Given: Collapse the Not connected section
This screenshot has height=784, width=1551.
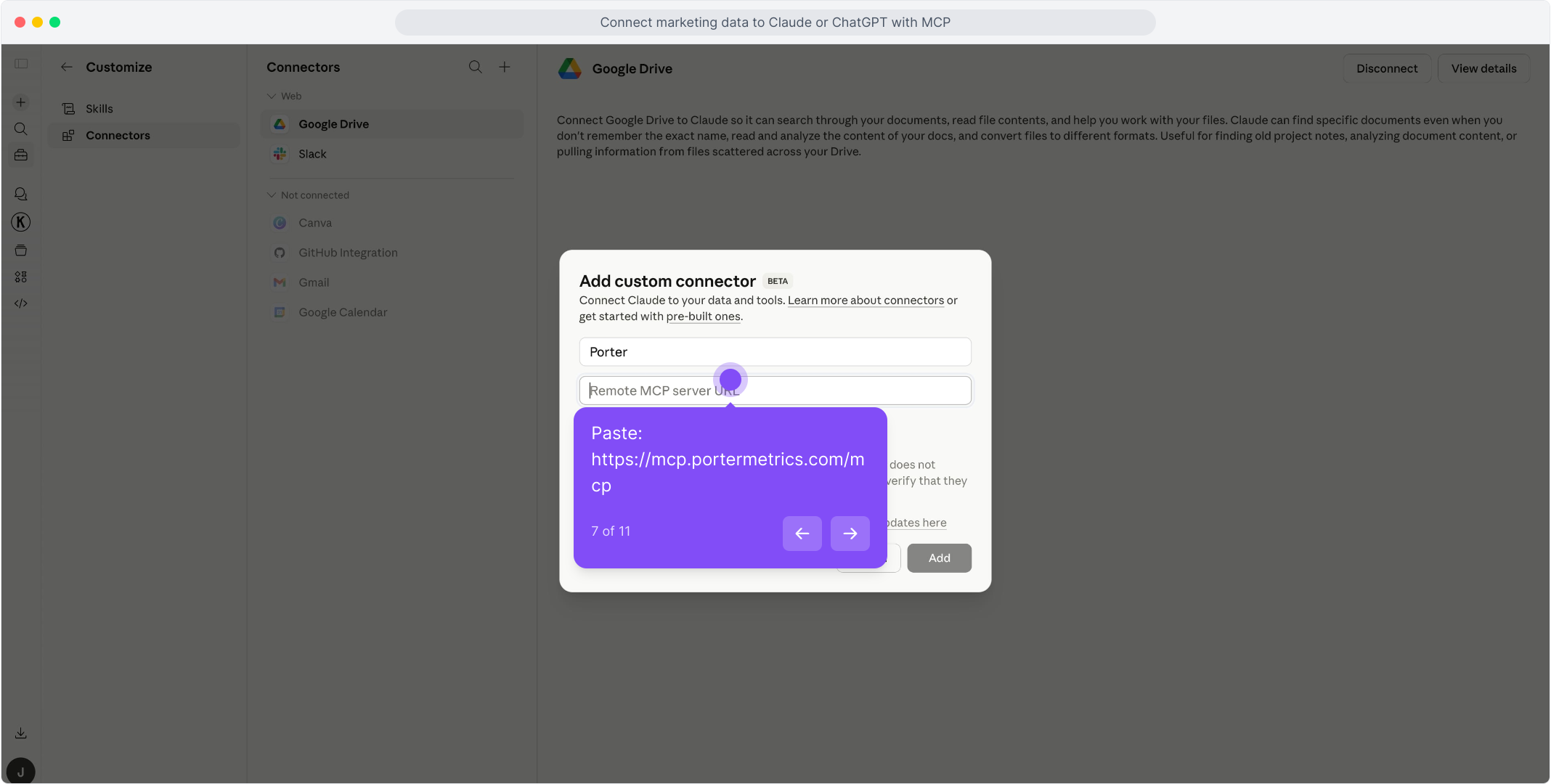Looking at the screenshot, I should (x=270, y=195).
